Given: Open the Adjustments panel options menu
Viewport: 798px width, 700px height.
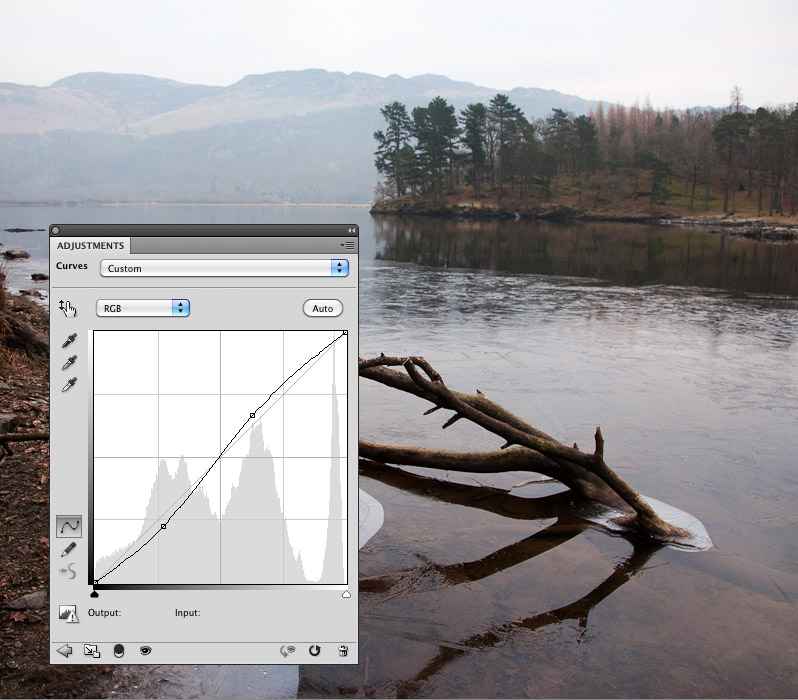Looking at the screenshot, I should coord(347,245).
